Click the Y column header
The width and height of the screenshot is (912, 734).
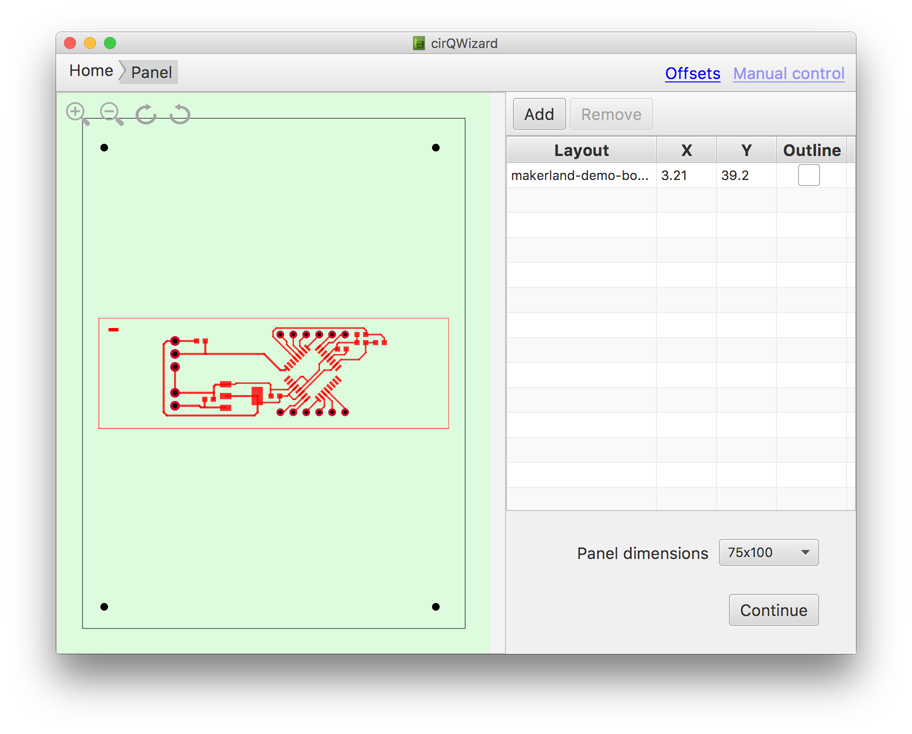tap(746, 150)
